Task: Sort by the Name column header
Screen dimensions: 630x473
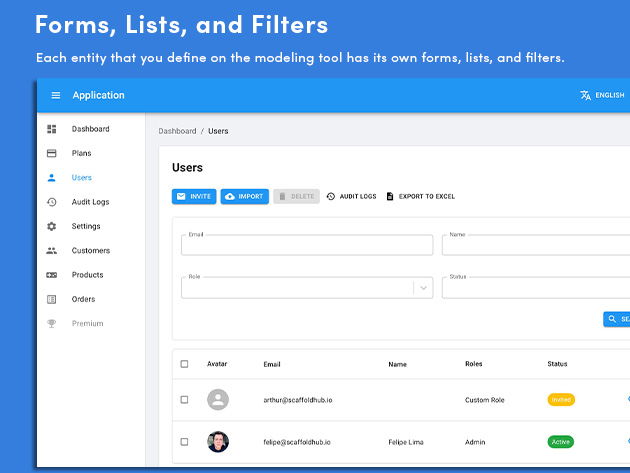Action: [397, 364]
